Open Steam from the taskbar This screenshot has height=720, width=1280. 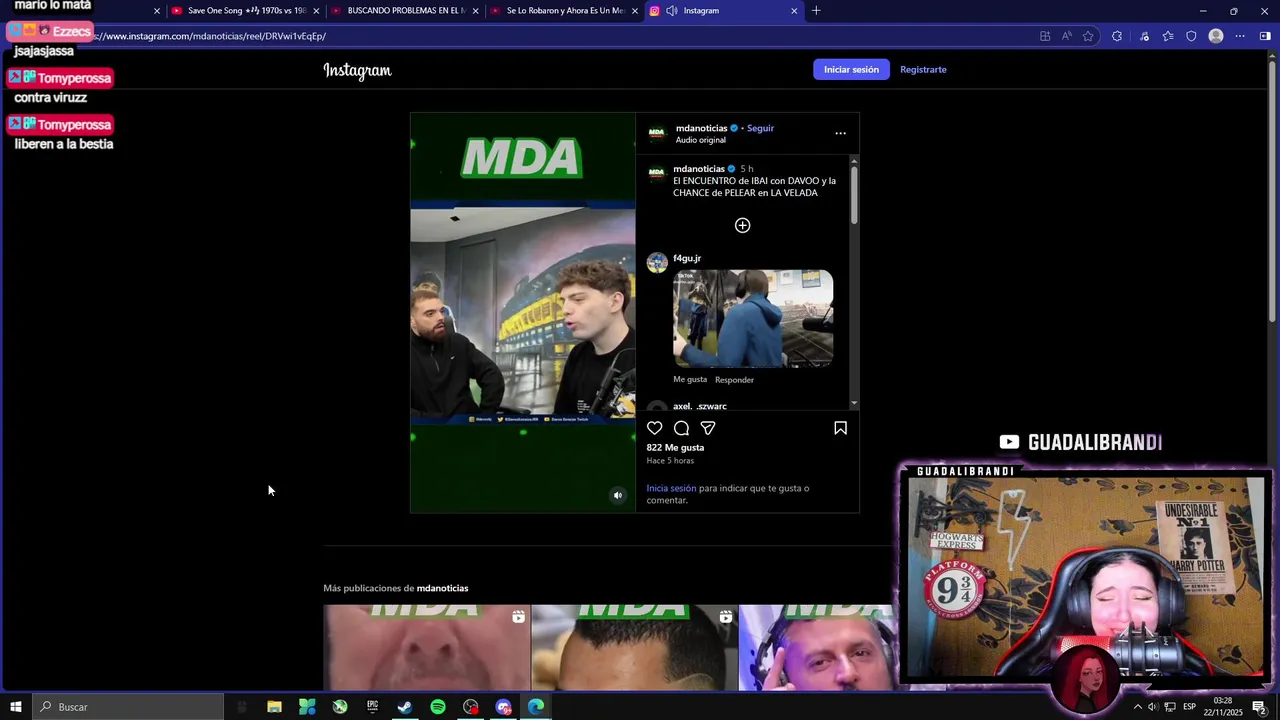405,707
